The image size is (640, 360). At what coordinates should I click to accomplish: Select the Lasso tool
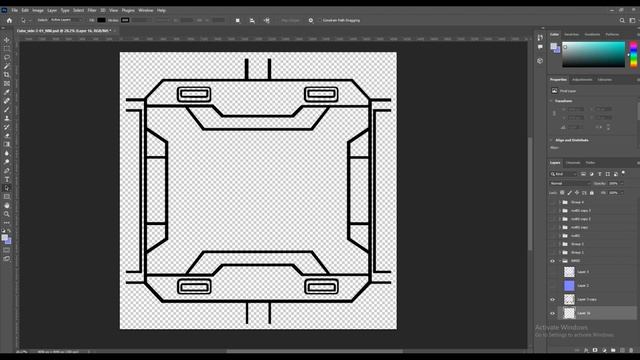coord(7,57)
